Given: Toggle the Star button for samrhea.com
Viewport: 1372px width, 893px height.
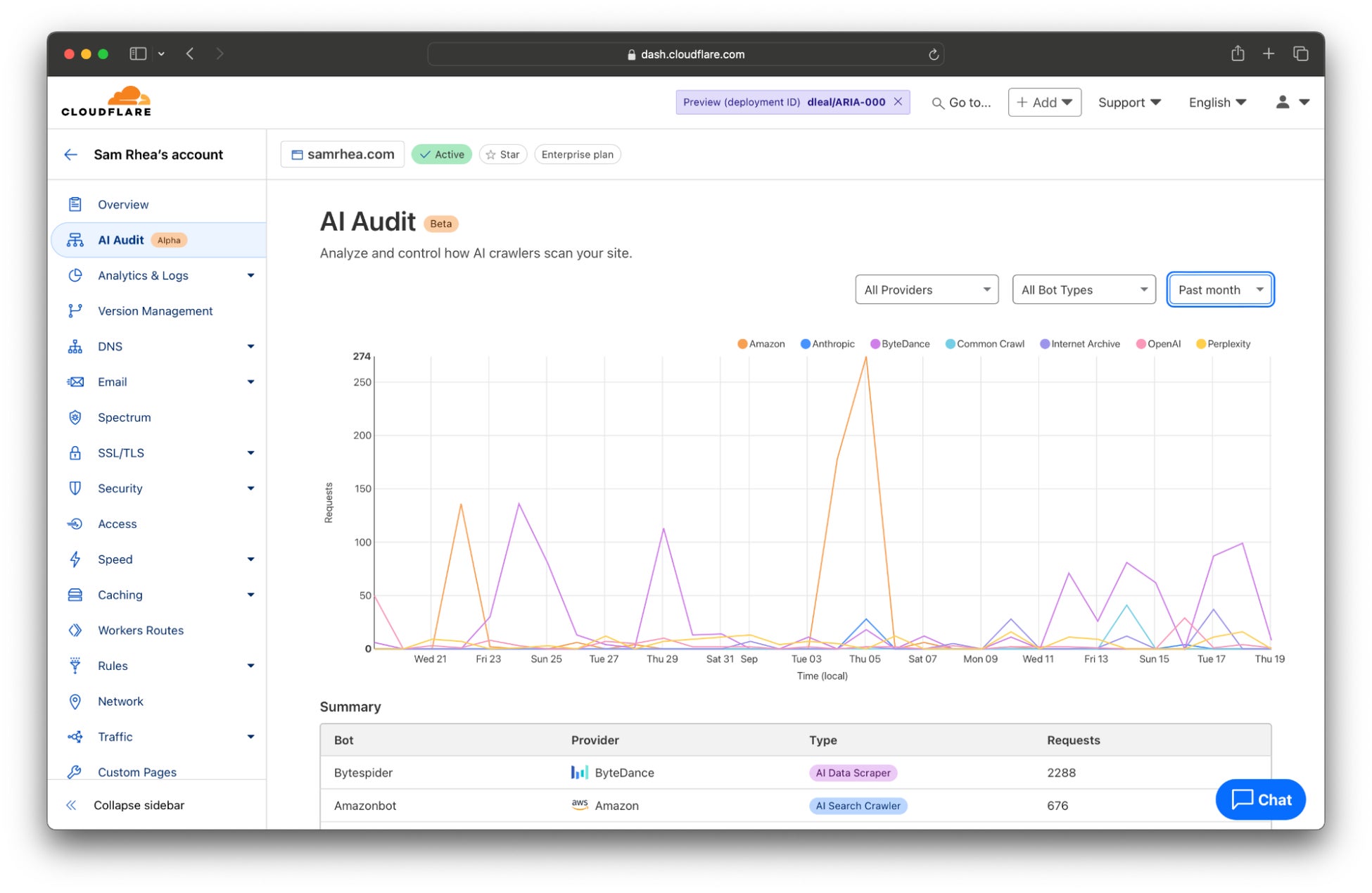Looking at the screenshot, I should (503, 155).
